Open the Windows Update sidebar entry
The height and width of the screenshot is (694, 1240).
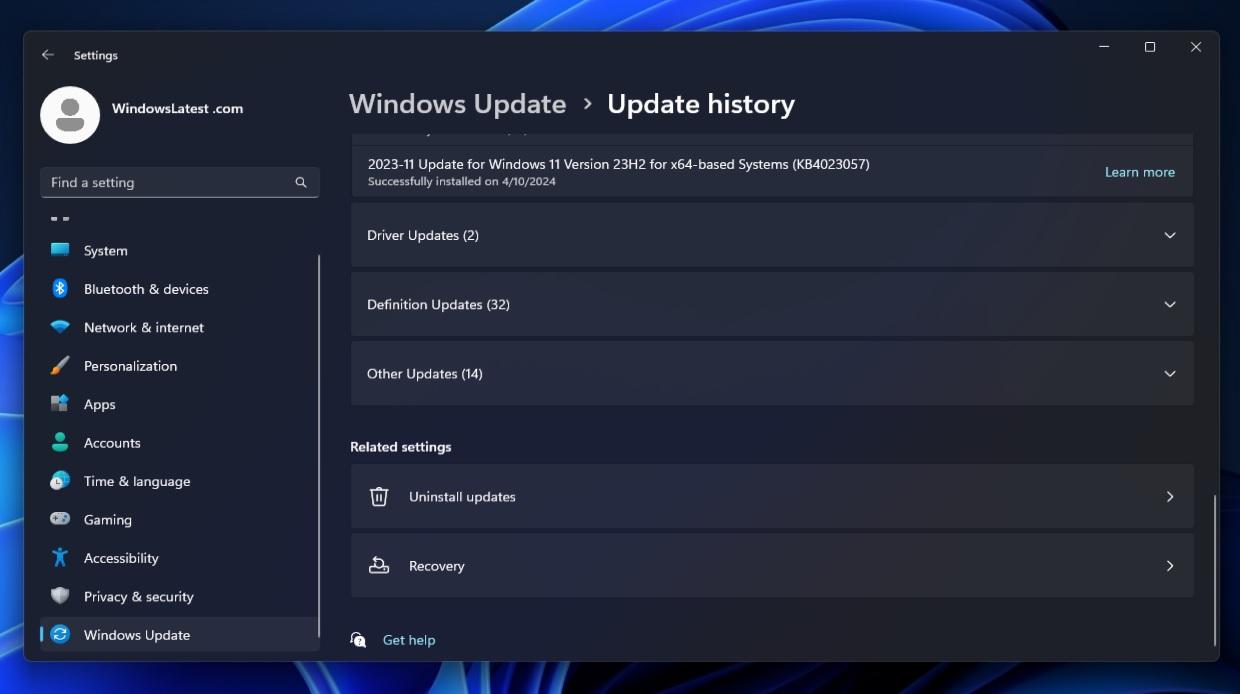135,635
